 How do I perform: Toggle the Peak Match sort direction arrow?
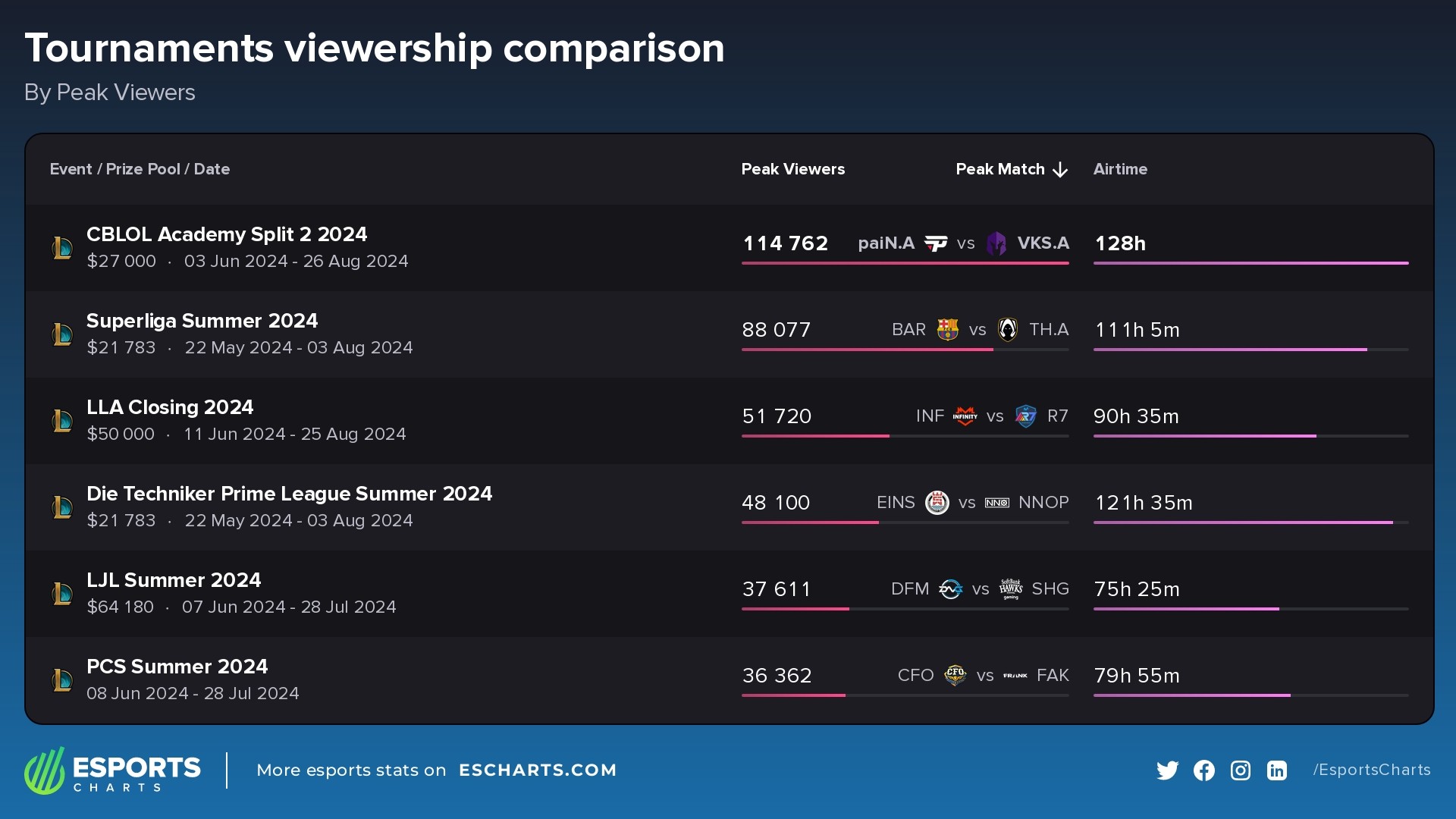point(1060,169)
